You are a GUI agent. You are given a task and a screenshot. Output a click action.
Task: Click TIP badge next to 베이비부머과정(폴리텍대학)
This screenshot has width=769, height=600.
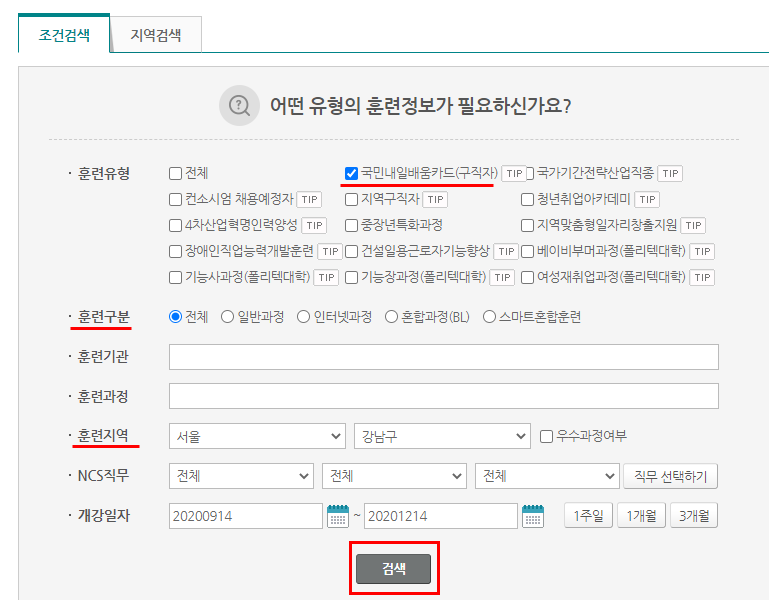702,251
